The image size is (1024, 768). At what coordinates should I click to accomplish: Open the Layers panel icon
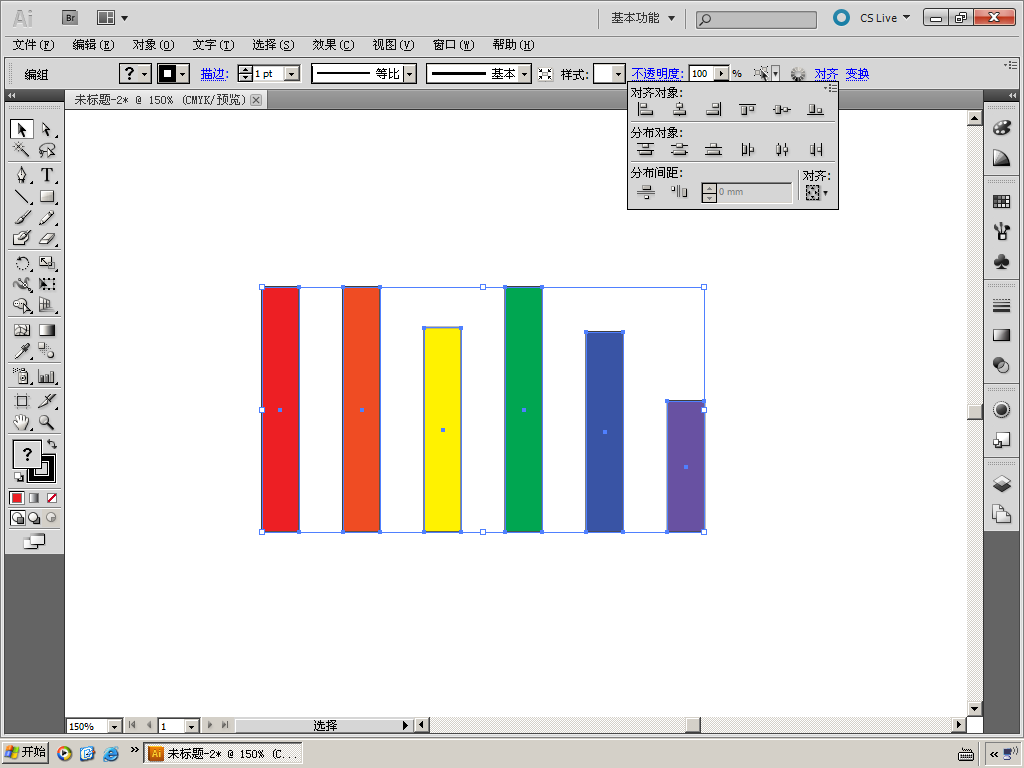click(1002, 484)
